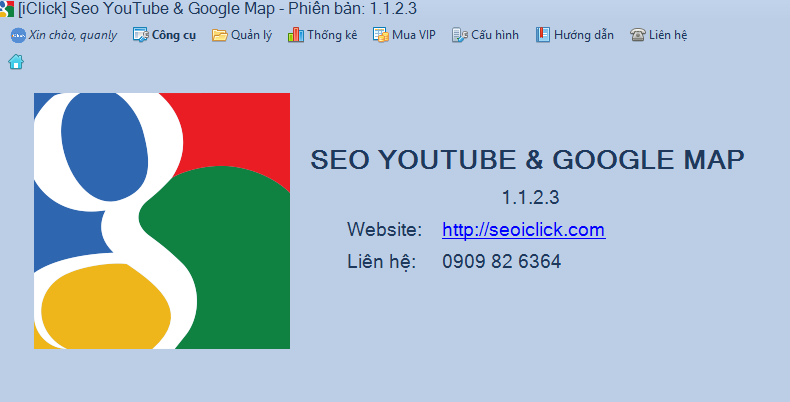
Task: Click the window title text Seo YouTube & Google Map
Action: 173,9
